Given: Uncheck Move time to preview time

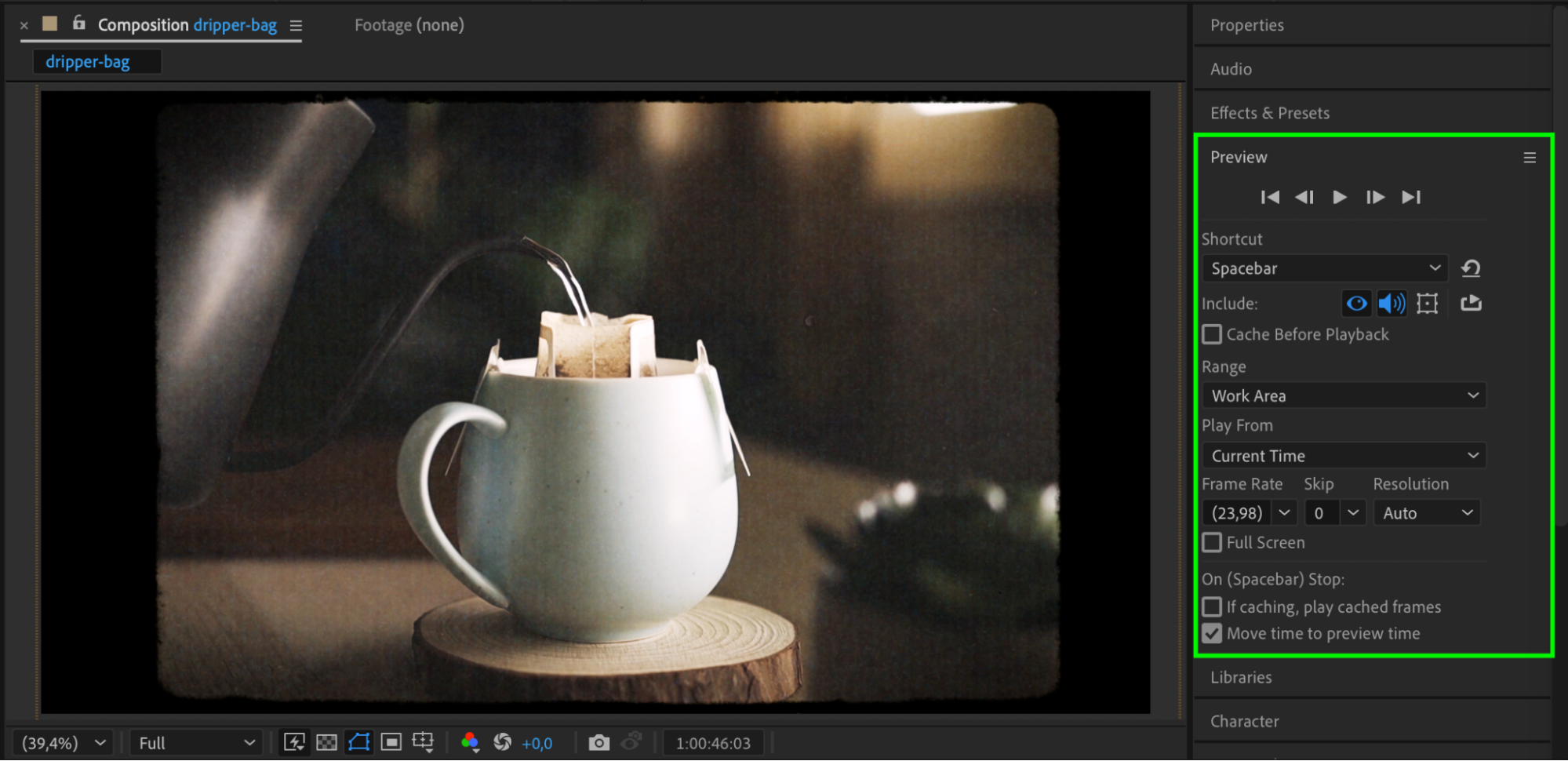Looking at the screenshot, I should pyautogui.click(x=1213, y=634).
